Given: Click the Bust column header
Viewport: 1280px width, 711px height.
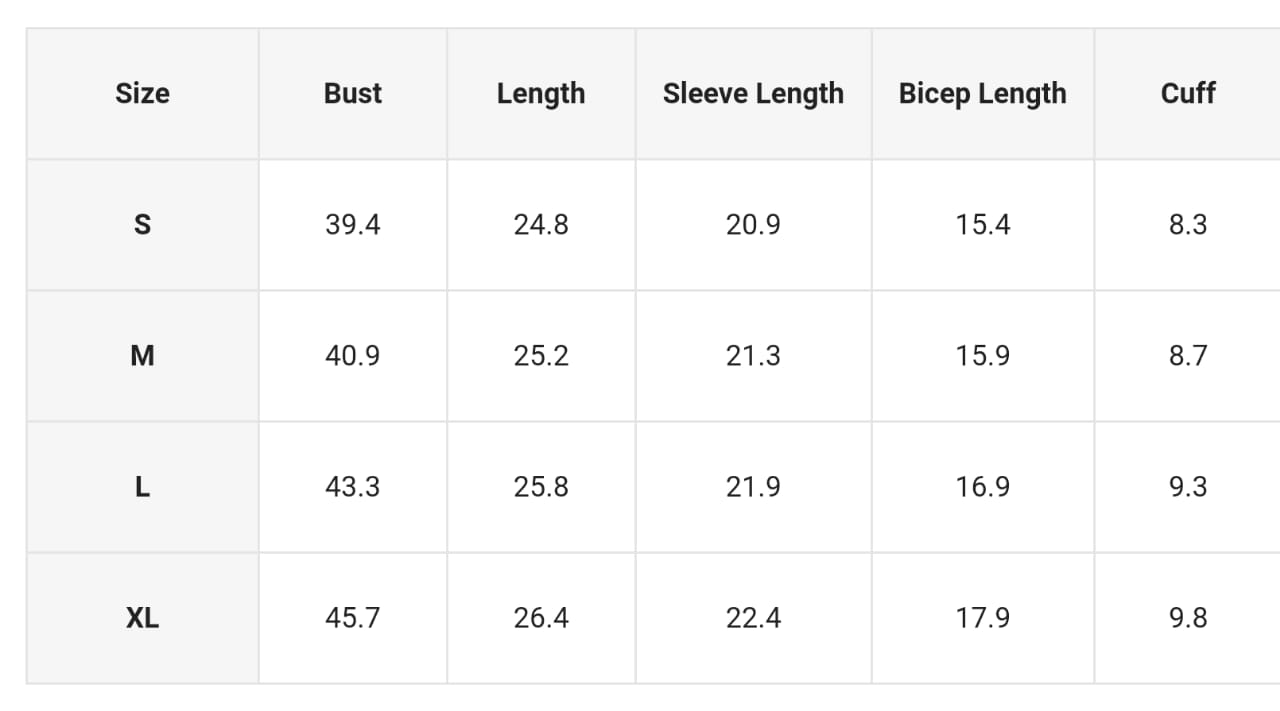Looking at the screenshot, I should pyautogui.click(x=353, y=93).
